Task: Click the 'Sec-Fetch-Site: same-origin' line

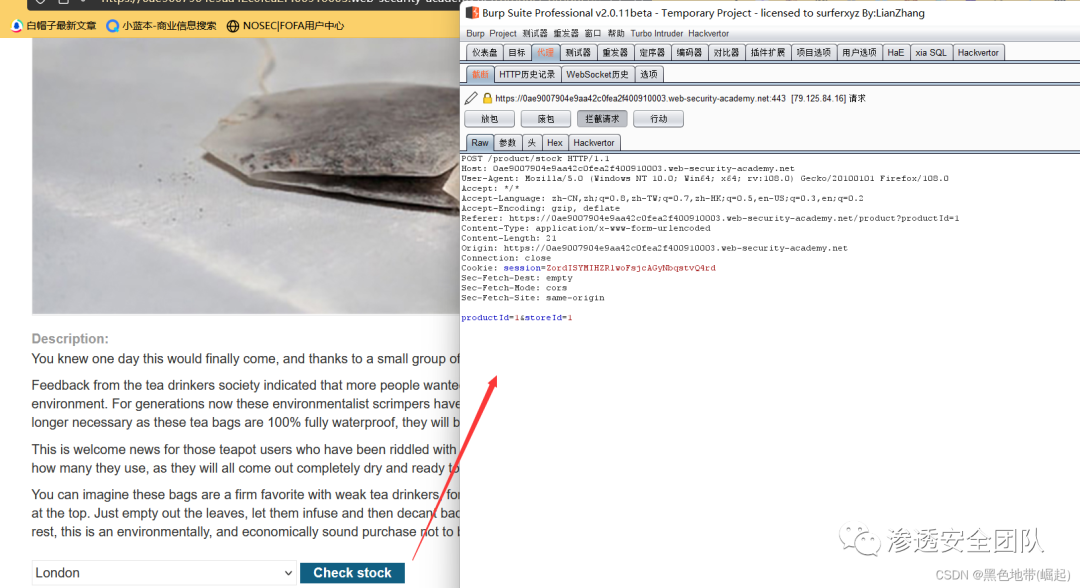Action: click(x=532, y=298)
